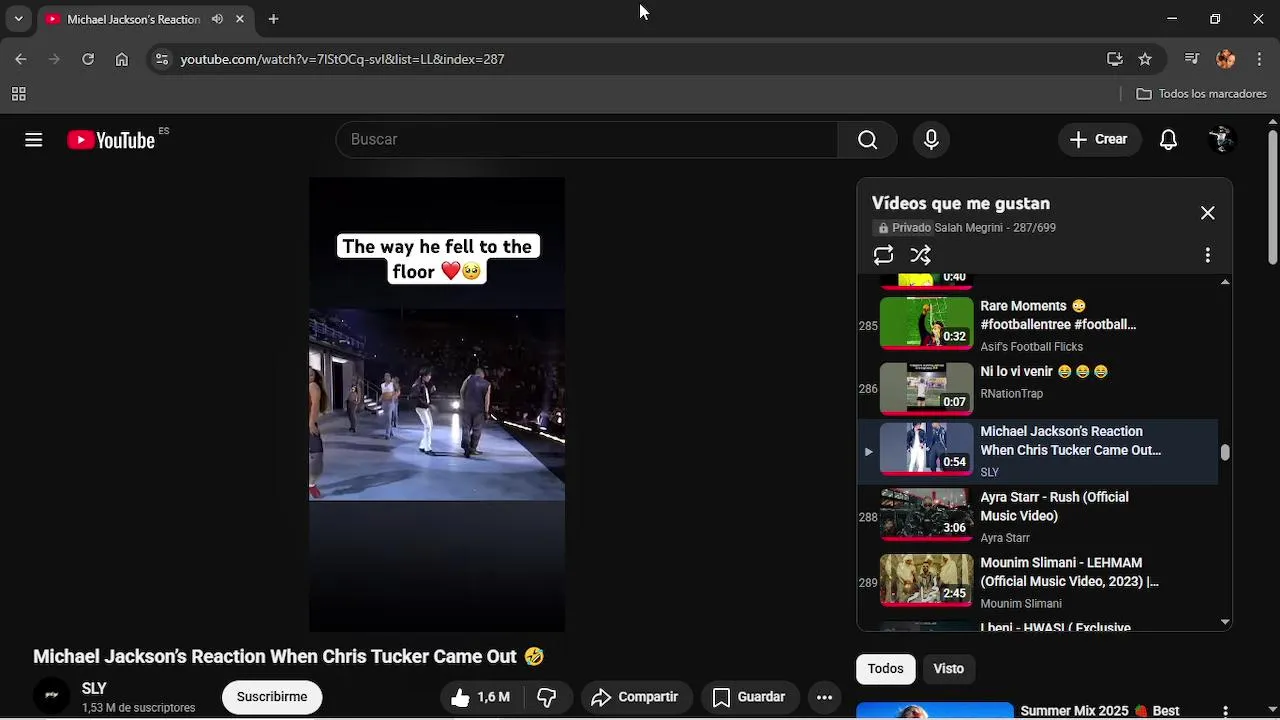Open the YouTube account avatar menu

pos(1221,140)
